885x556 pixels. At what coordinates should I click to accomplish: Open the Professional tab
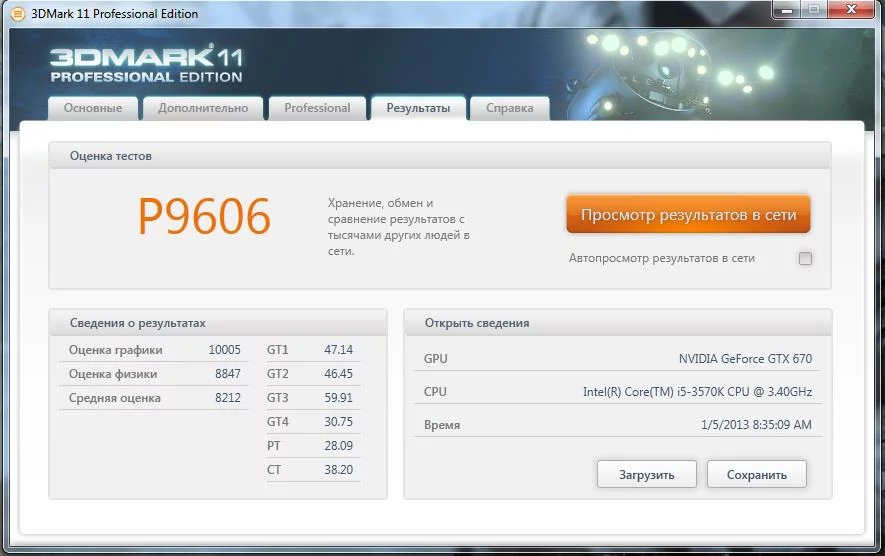click(317, 108)
